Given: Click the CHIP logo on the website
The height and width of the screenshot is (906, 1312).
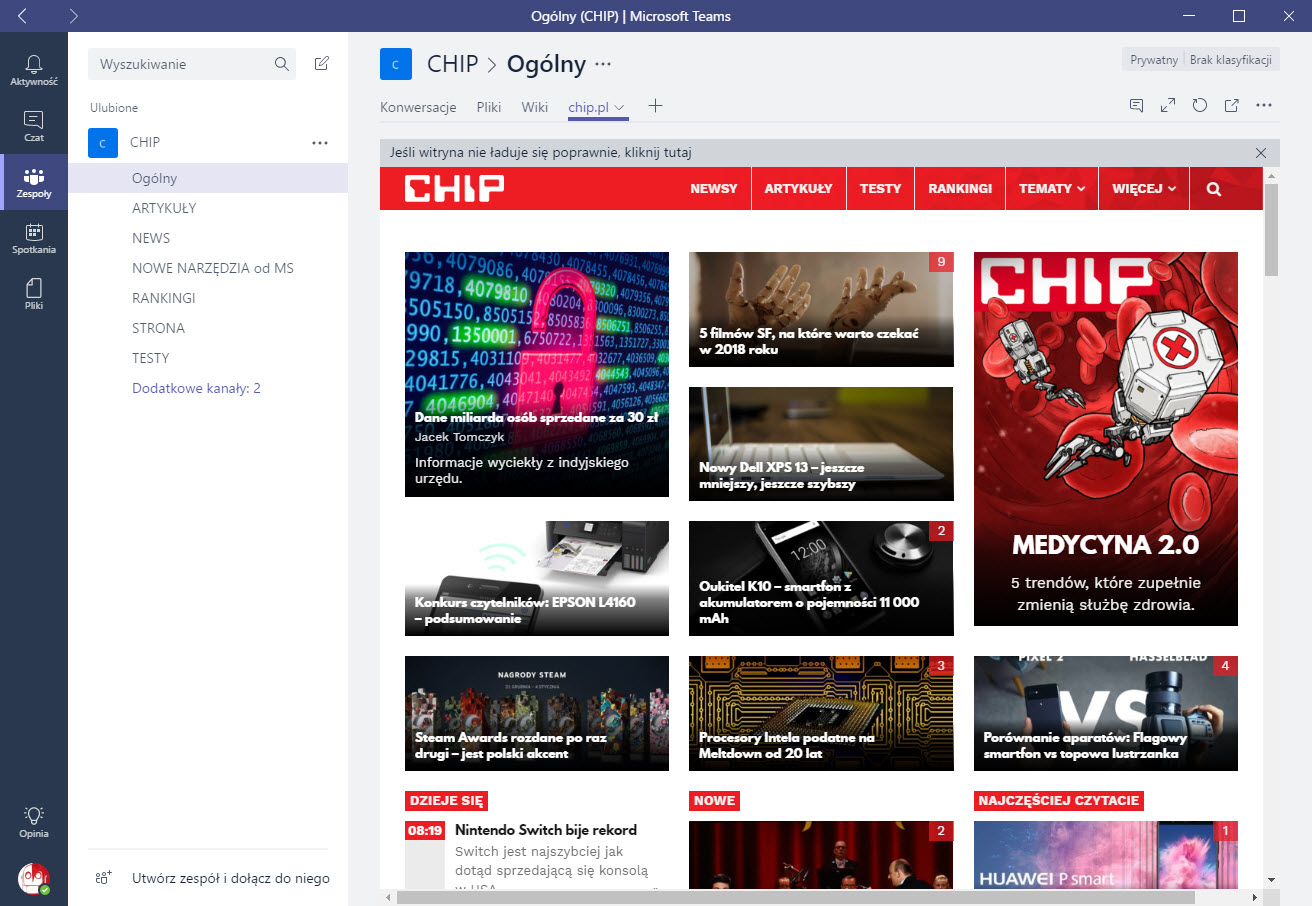Looking at the screenshot, I should 454,188.
